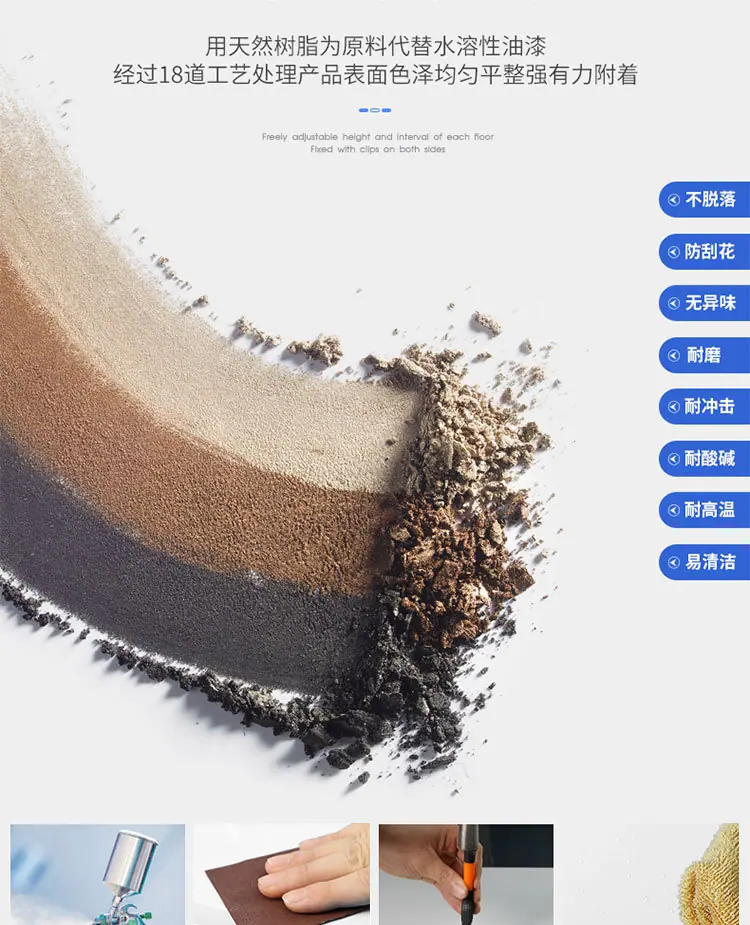Open the sandpaper hand thumbnail
Viewport: 750px width, 925px height.
coord(282,874)
